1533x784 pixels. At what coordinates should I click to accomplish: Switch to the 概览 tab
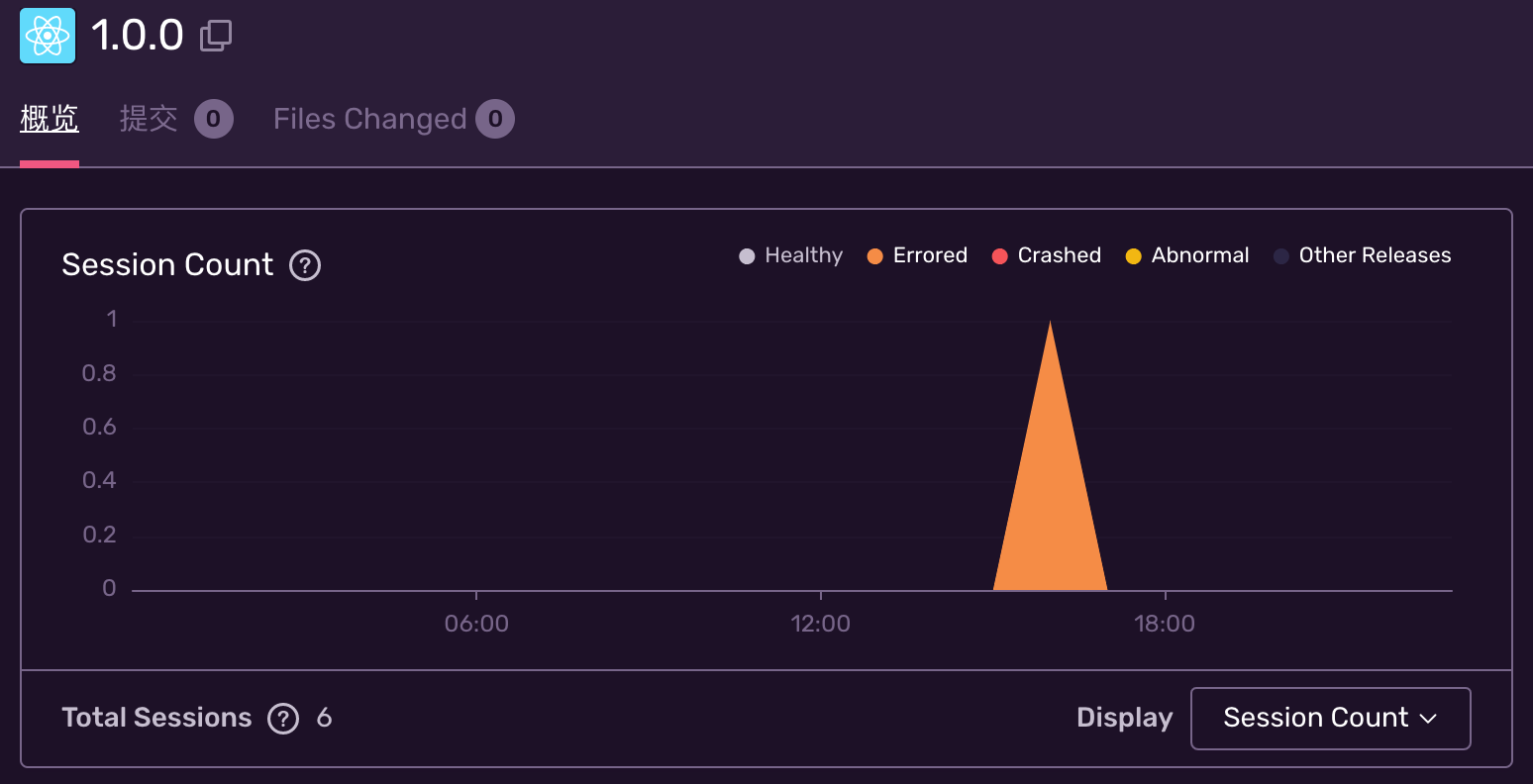(50, 119)
